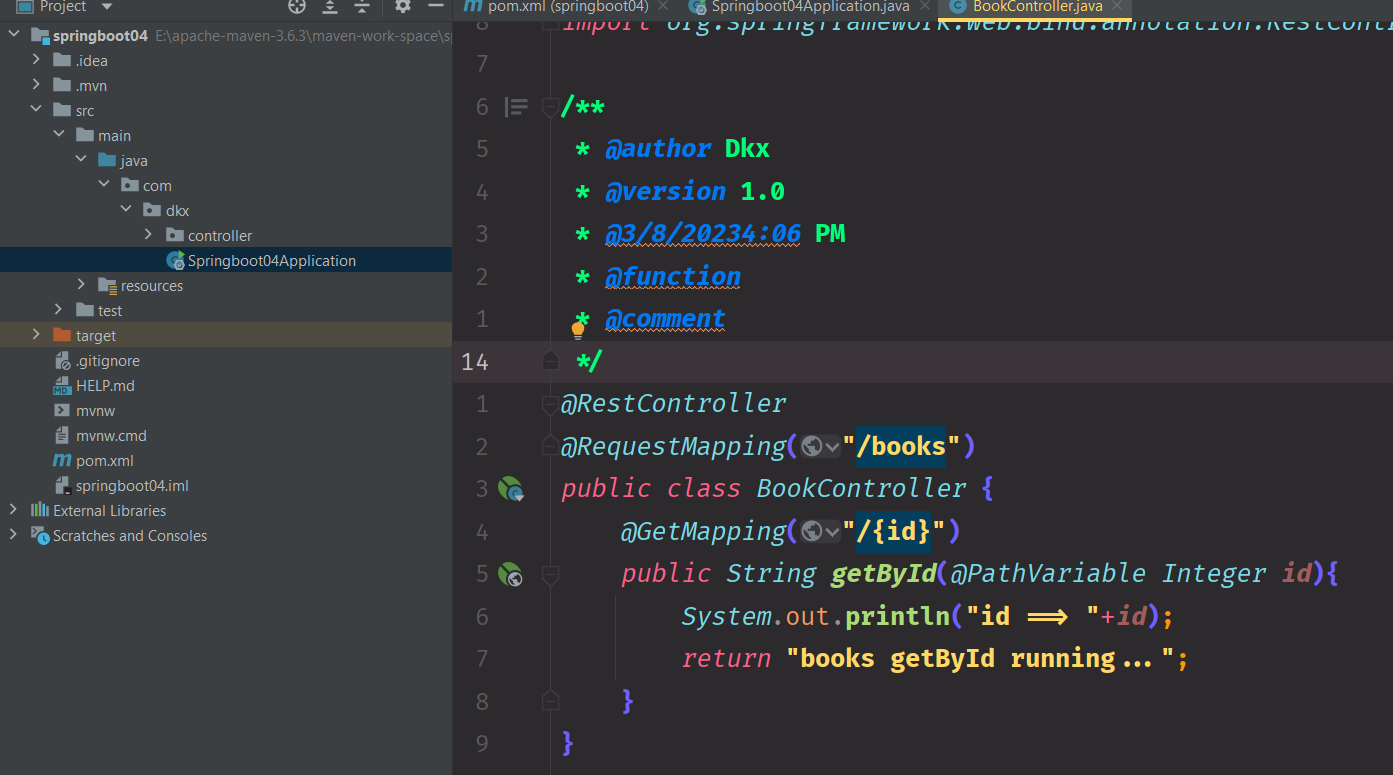Image resolution: width=1393 pixels, height=775 pixels.
Task: Expand the test folder chevron
Action: 59,311
